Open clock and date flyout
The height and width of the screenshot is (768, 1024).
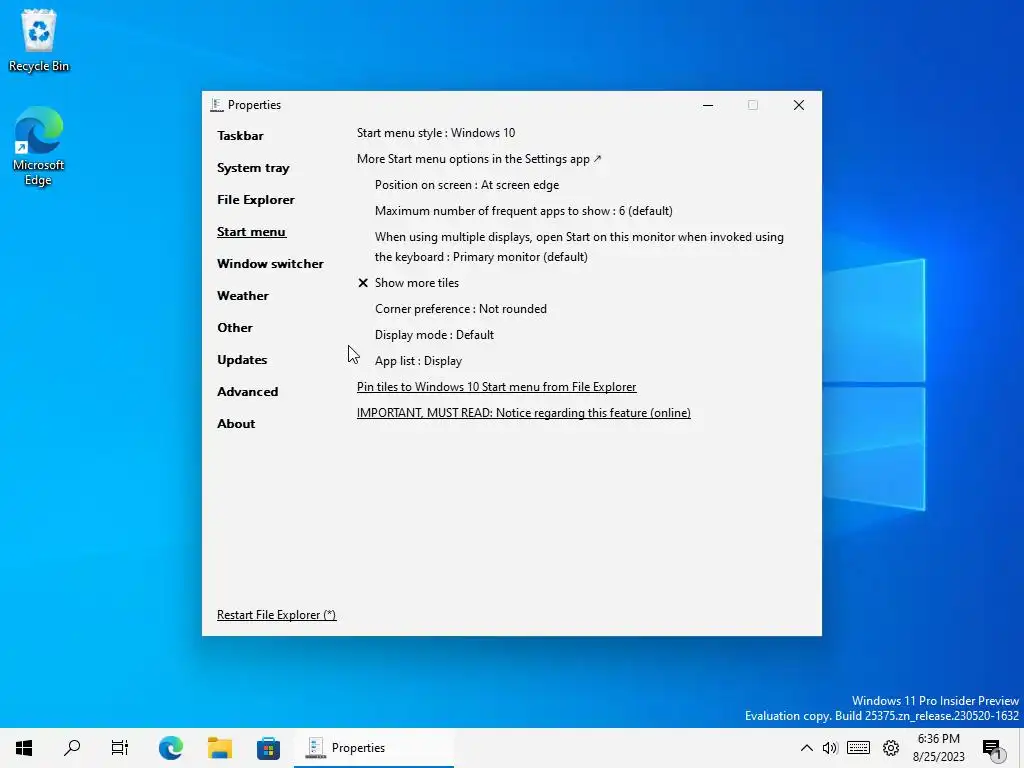[938, 748]
